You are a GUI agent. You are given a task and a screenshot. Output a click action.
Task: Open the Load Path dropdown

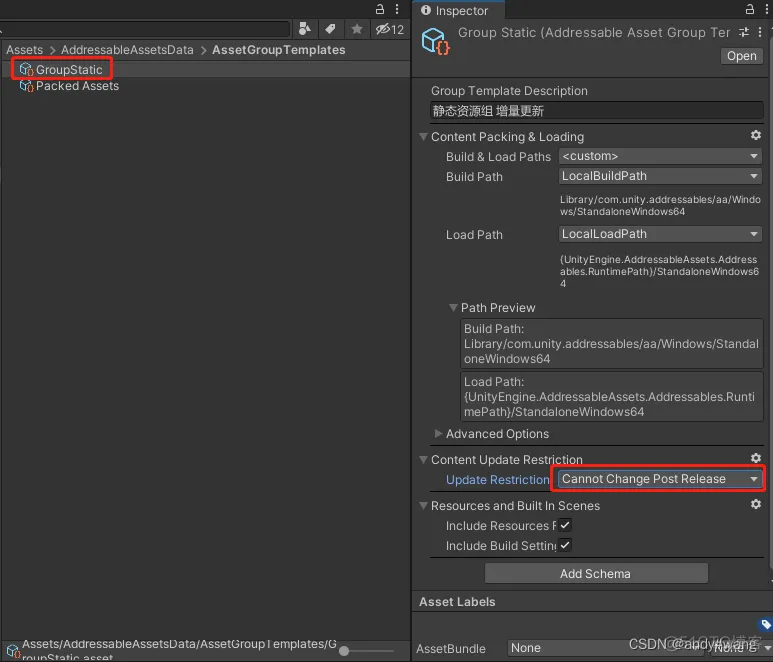660,234
